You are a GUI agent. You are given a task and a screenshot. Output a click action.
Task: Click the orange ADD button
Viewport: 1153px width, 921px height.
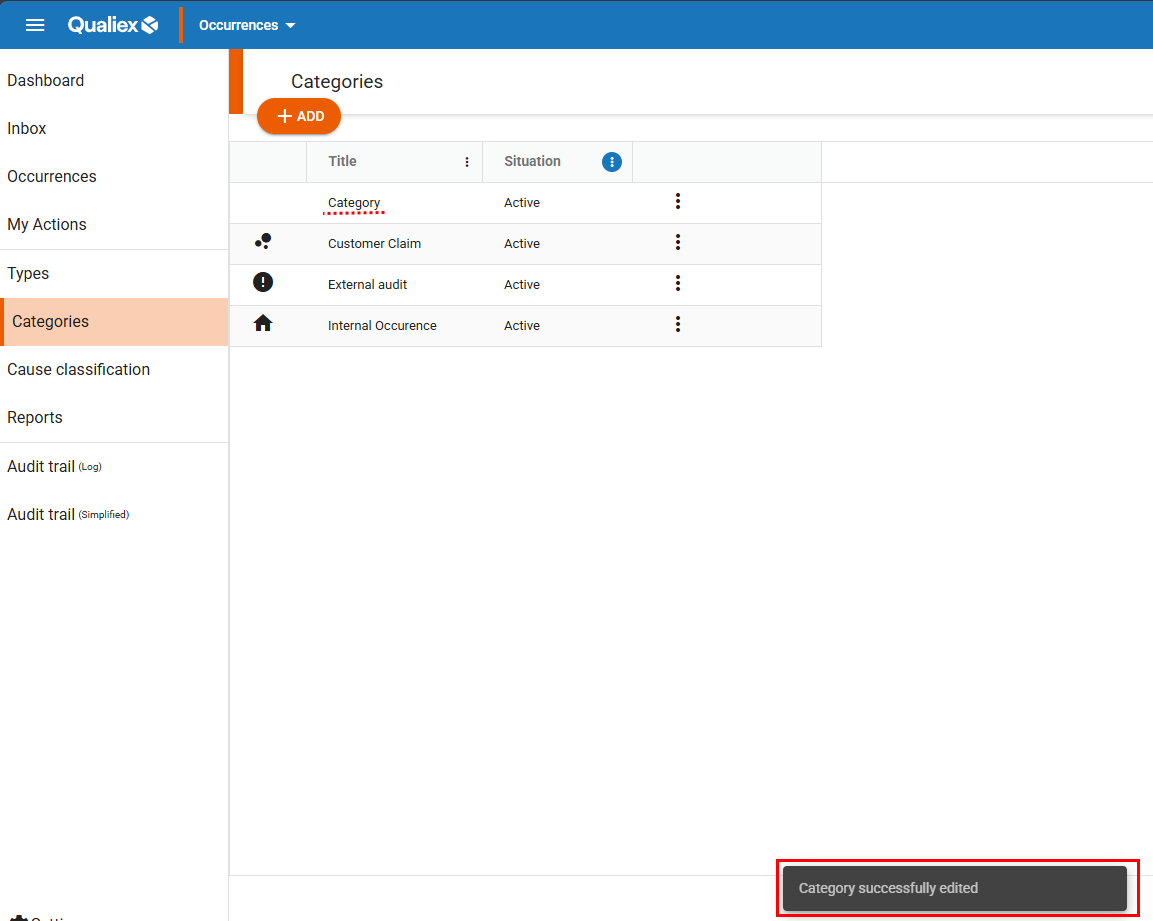coord(299,116)
